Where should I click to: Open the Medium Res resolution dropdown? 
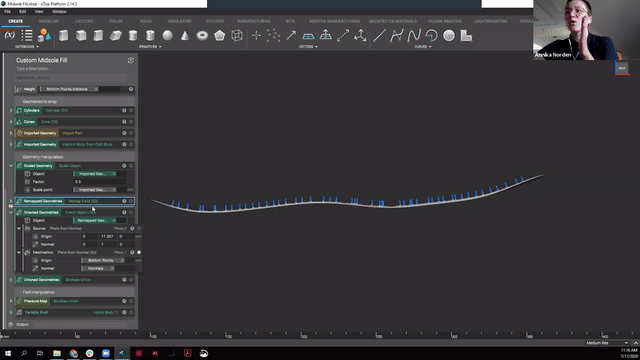tap(607, 343)
